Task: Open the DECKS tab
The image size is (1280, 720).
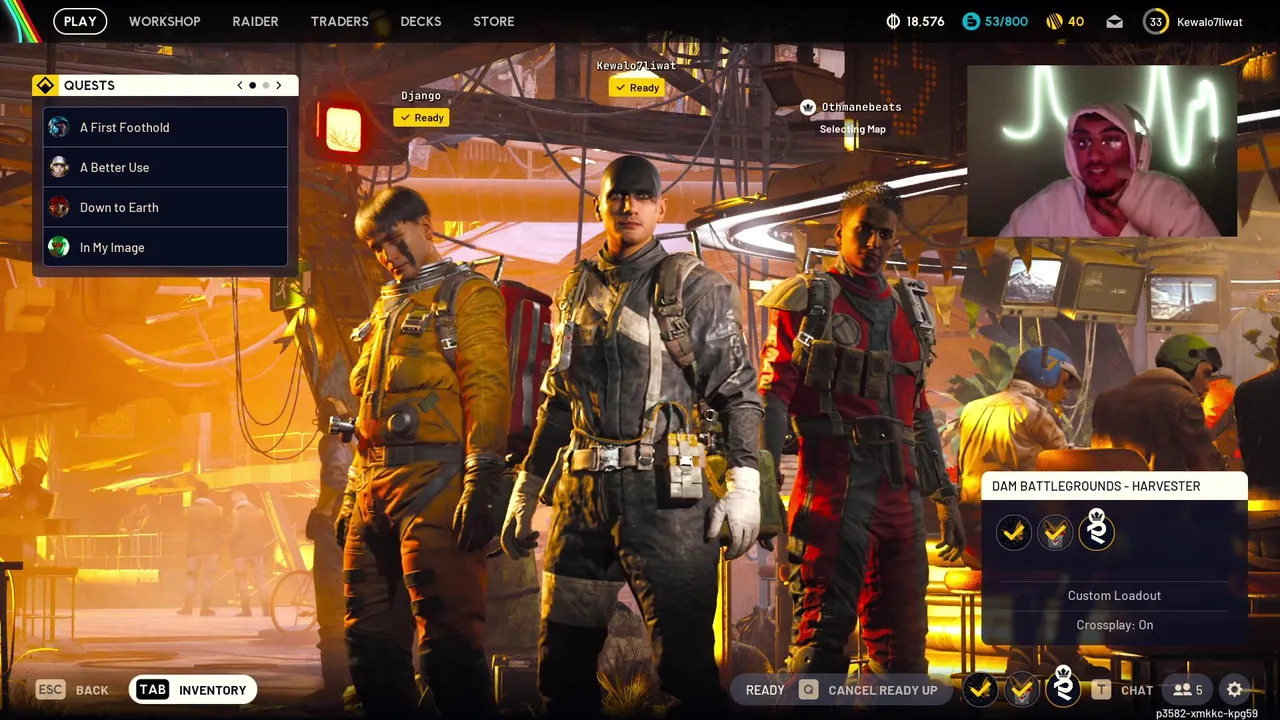Action: 420,21
